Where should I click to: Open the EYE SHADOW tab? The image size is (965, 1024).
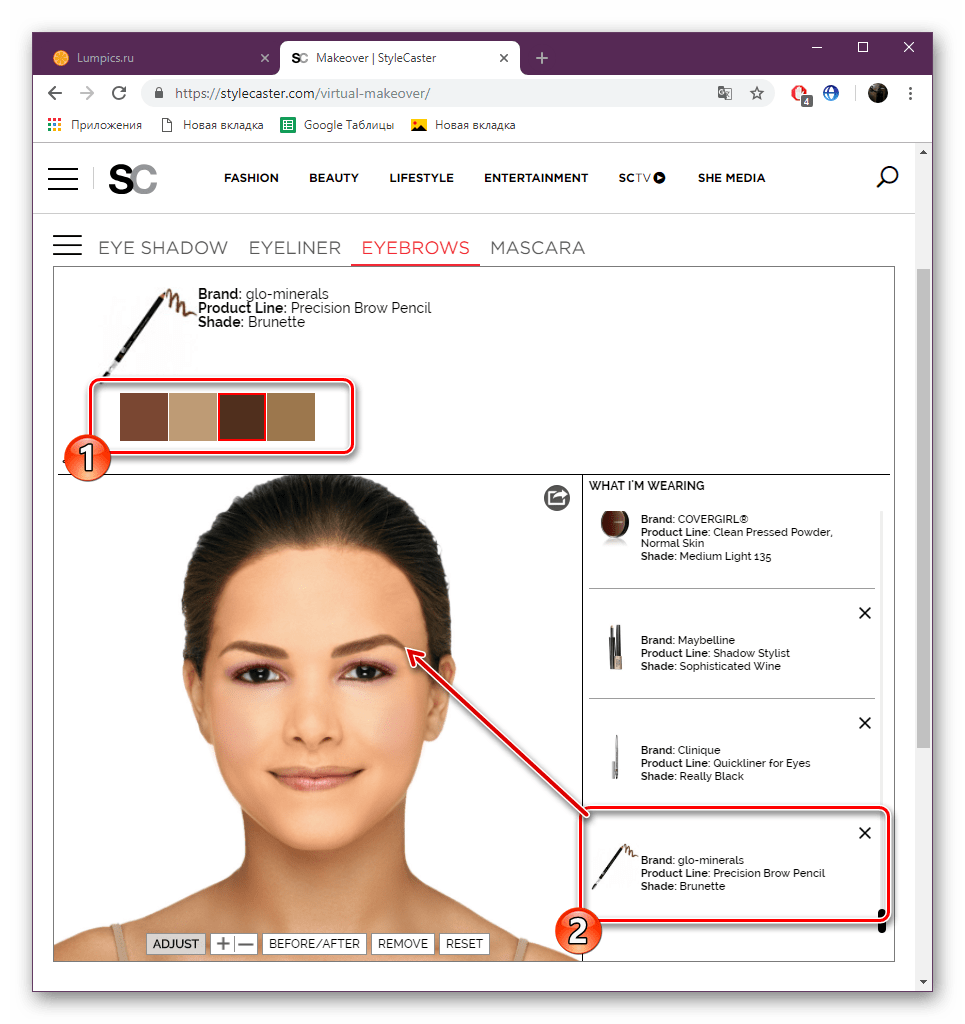163,247
